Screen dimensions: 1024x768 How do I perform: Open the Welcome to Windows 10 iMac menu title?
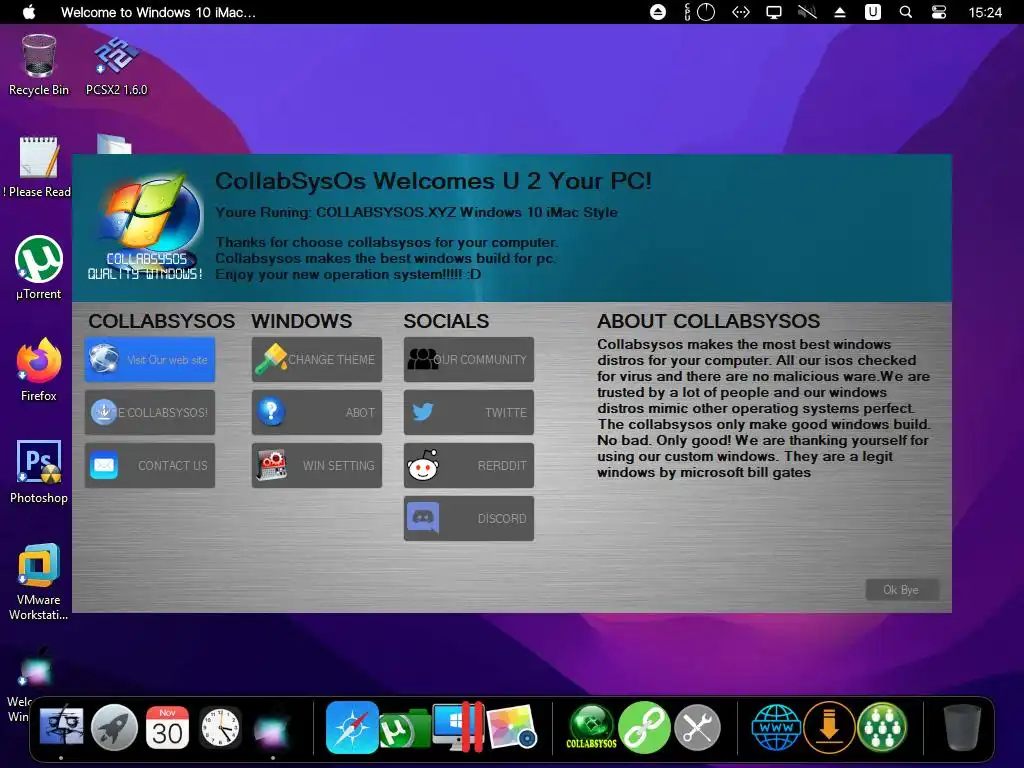158,12
